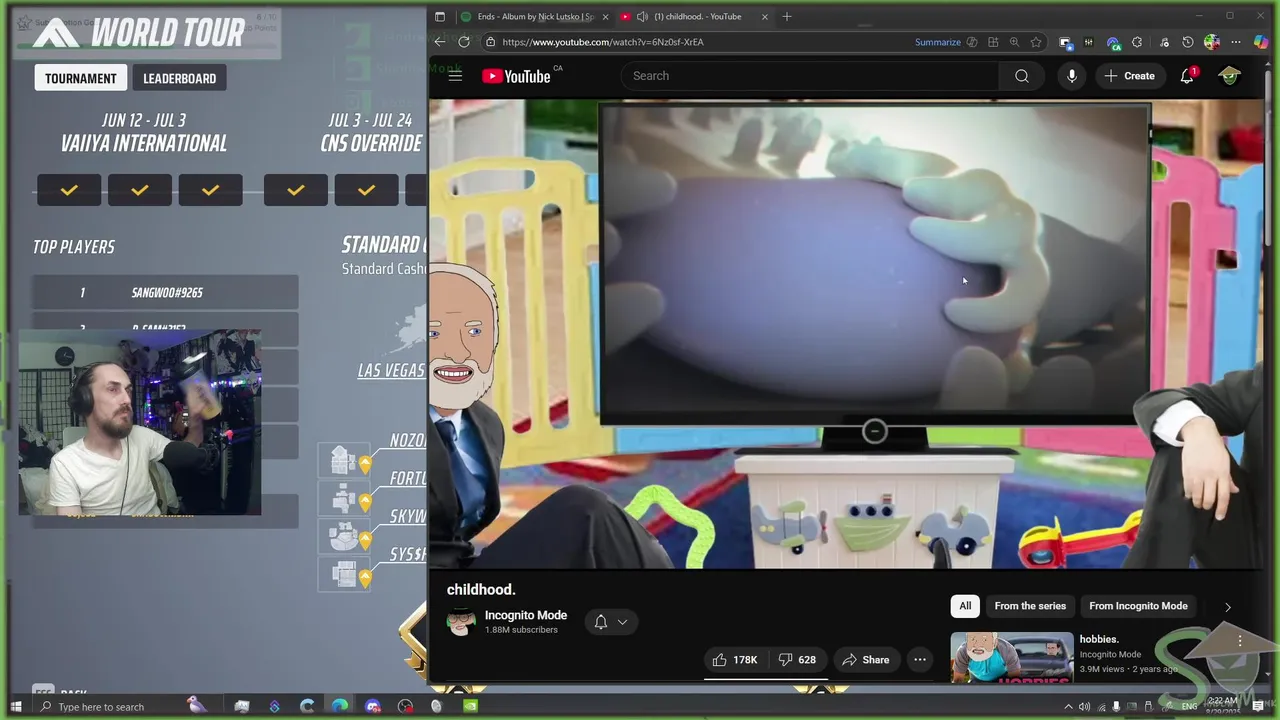
Task: Click the LAS VEGAS map label
Action: [391, 370]
